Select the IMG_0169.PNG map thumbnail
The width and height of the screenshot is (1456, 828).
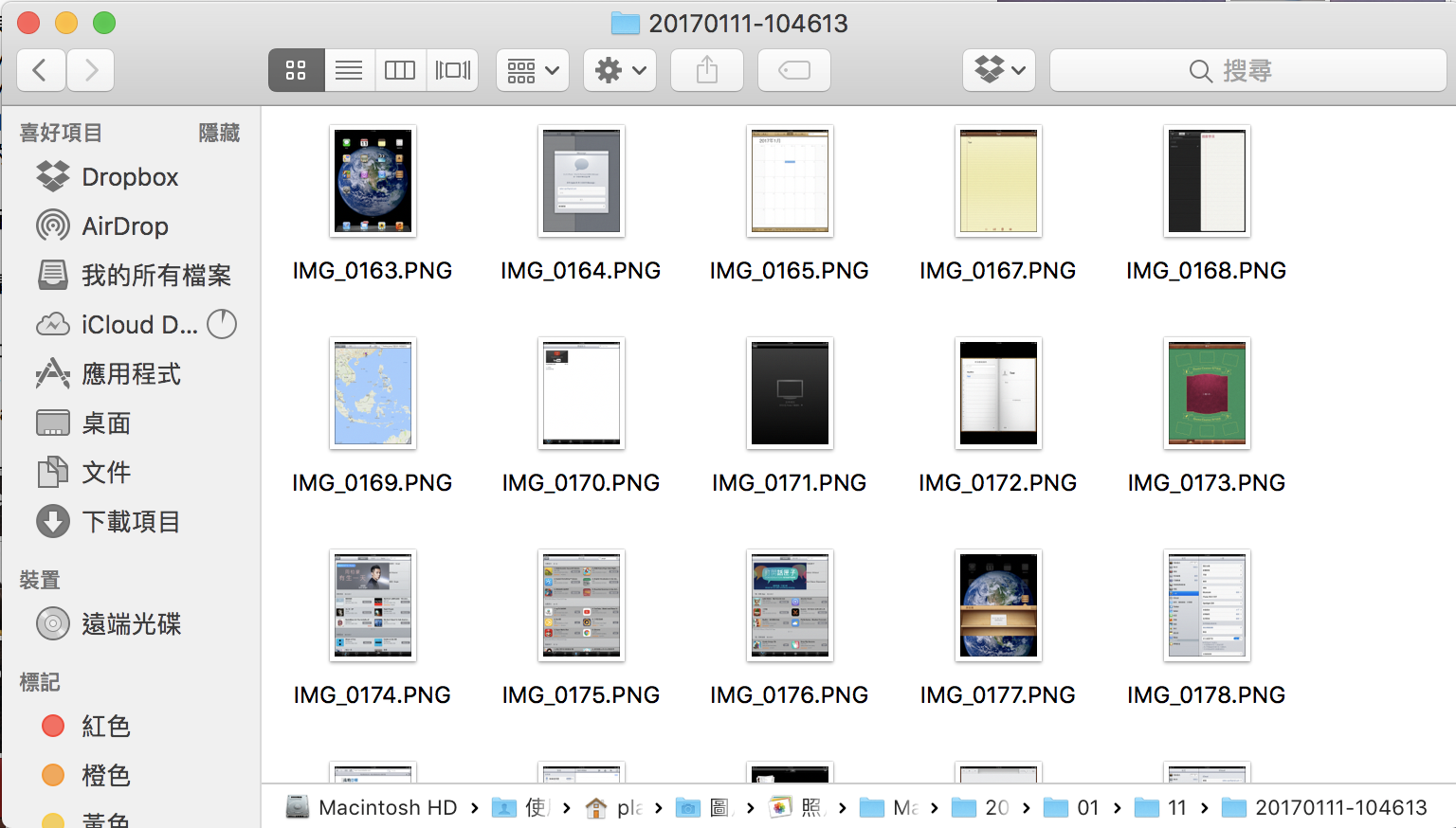(x=373, y=393)
